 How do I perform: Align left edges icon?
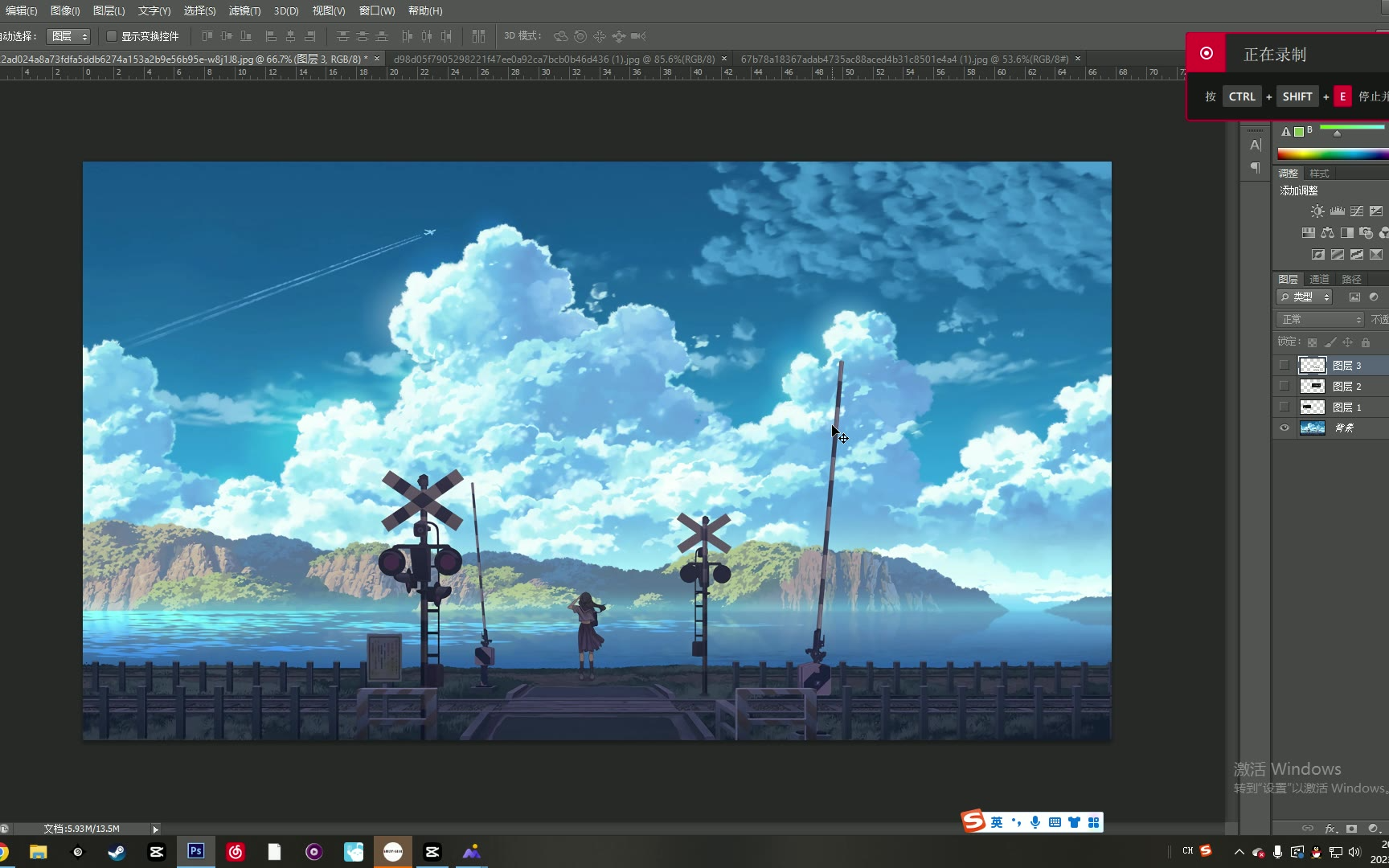[x=271, y=36]
